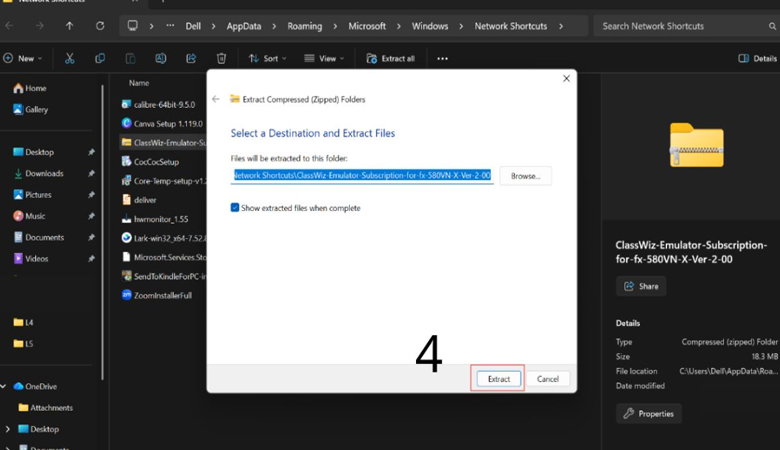Click the back arrow in extract dialog
Screen dimensions: 780x450
(216, 99)
